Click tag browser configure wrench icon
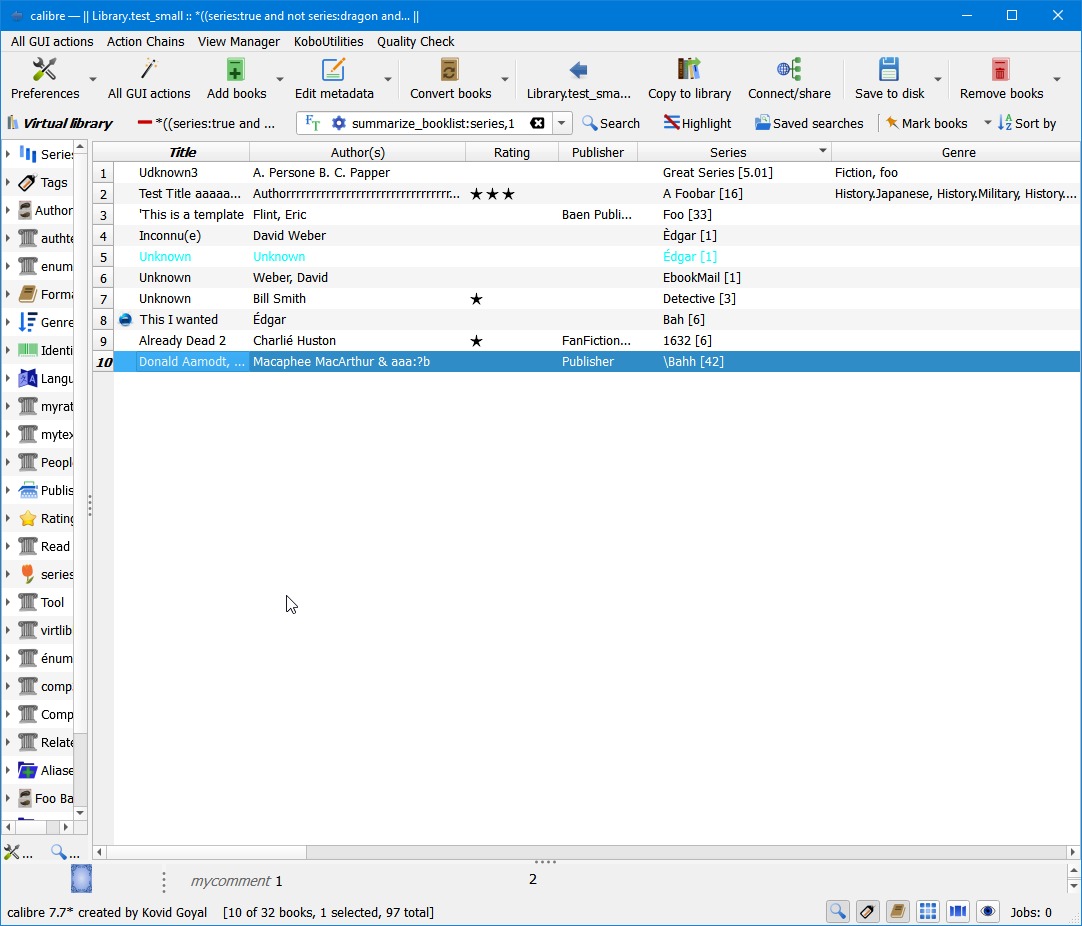Image resolution: width=1082 pixels, height=926 pixels. click(12, 852)
